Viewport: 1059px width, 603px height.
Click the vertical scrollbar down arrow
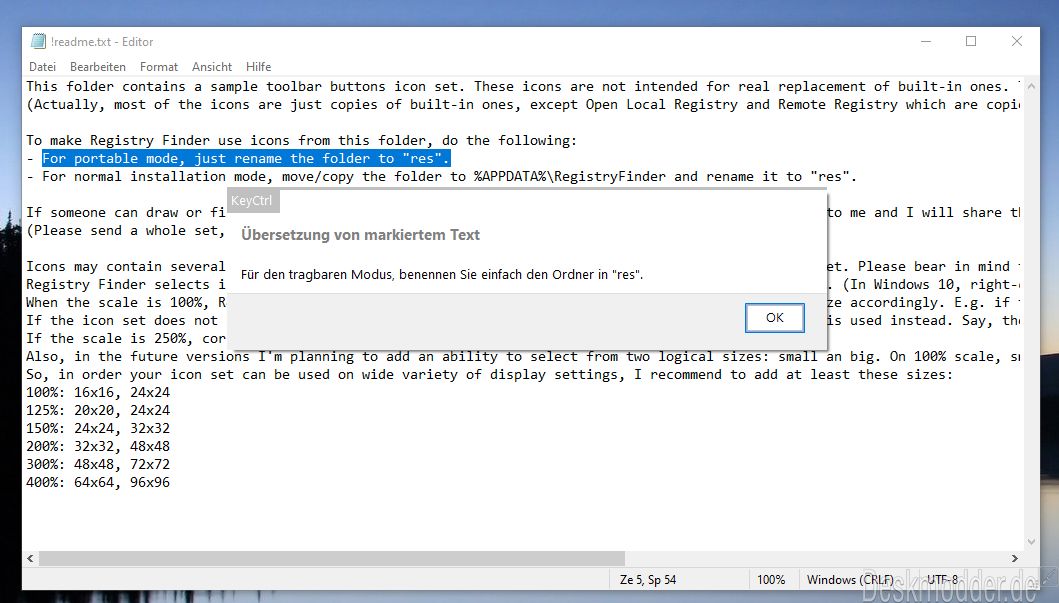pyautogui.click(x=1031, y=542)
